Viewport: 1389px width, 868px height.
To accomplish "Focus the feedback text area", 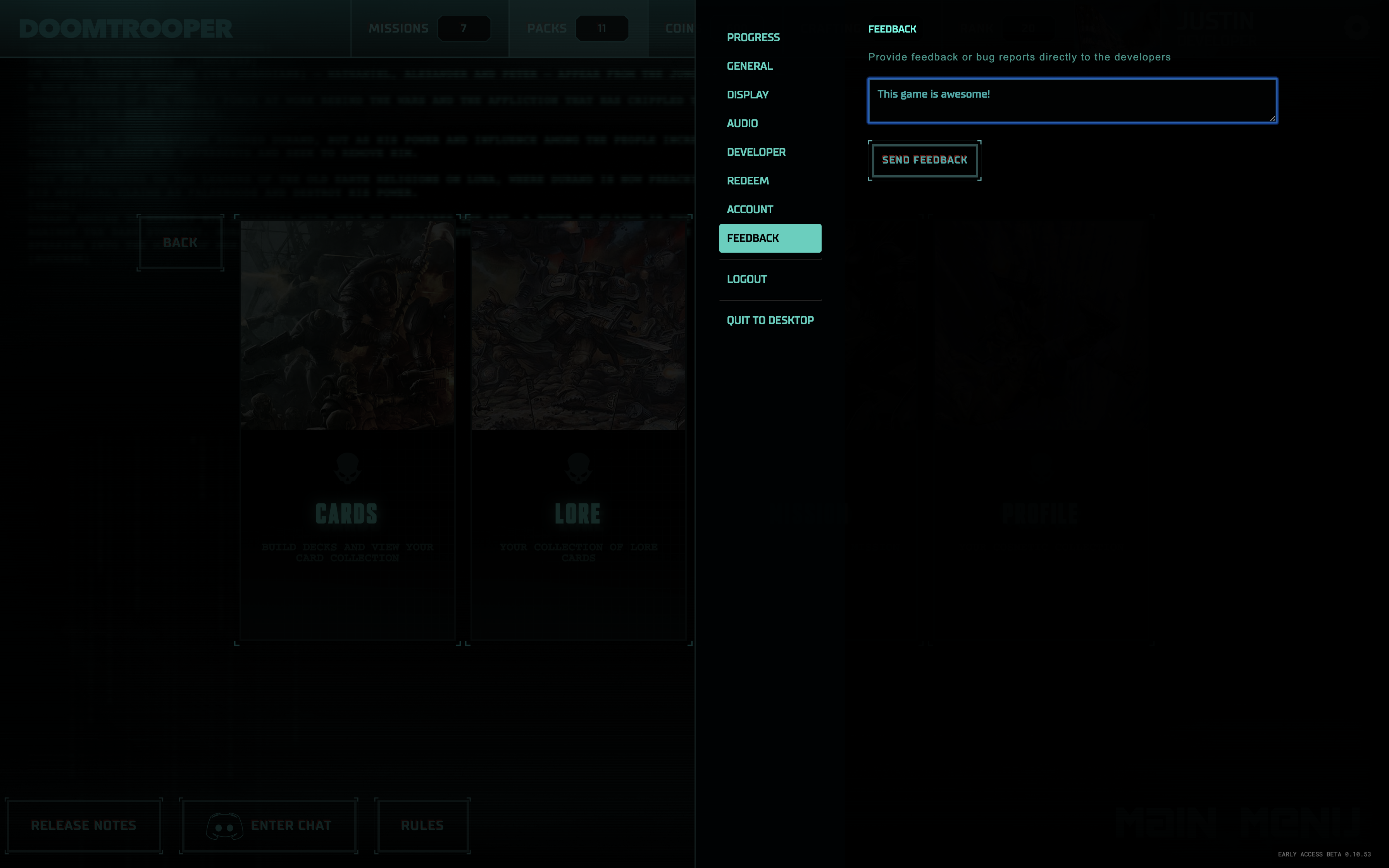I will coord(1072,100).
